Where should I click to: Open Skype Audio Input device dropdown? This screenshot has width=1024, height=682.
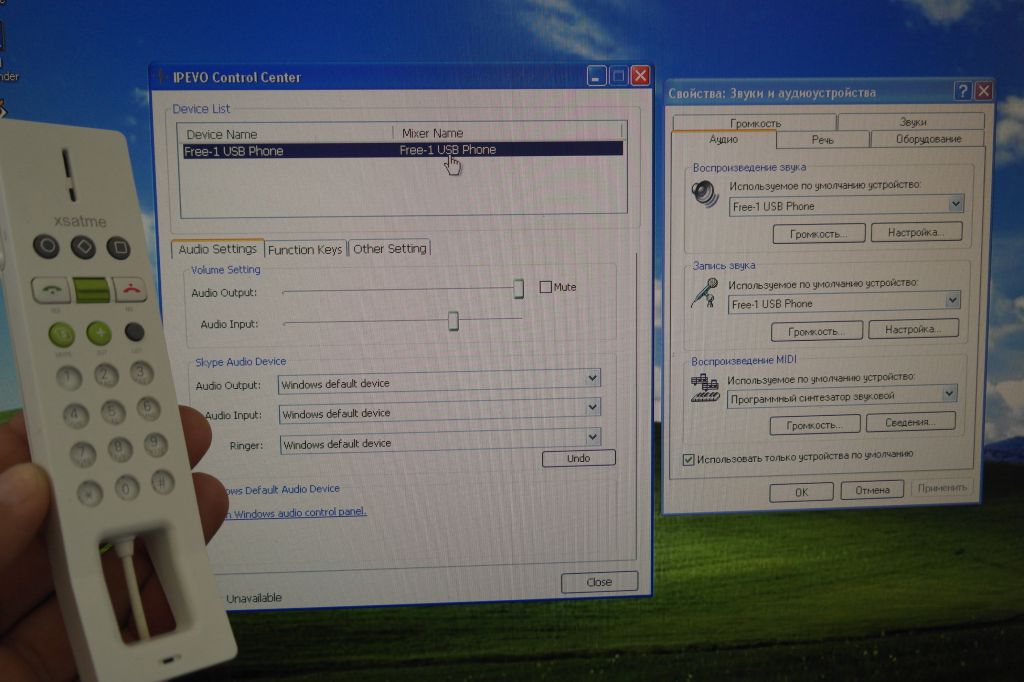[x=592, y=408]
